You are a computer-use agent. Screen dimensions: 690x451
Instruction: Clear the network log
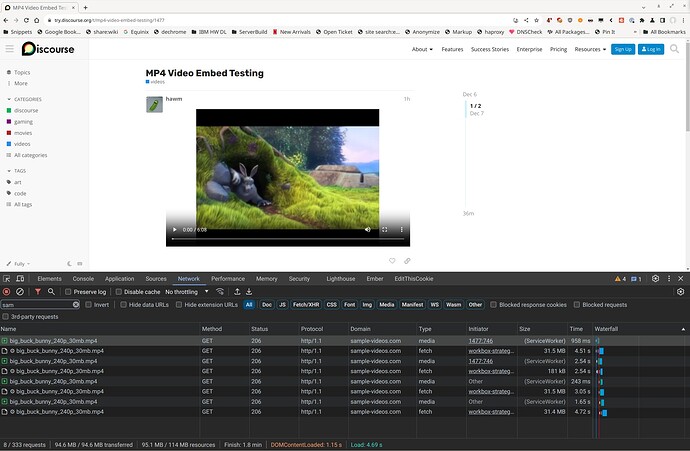pyautogui.click(x=20, y=292)
